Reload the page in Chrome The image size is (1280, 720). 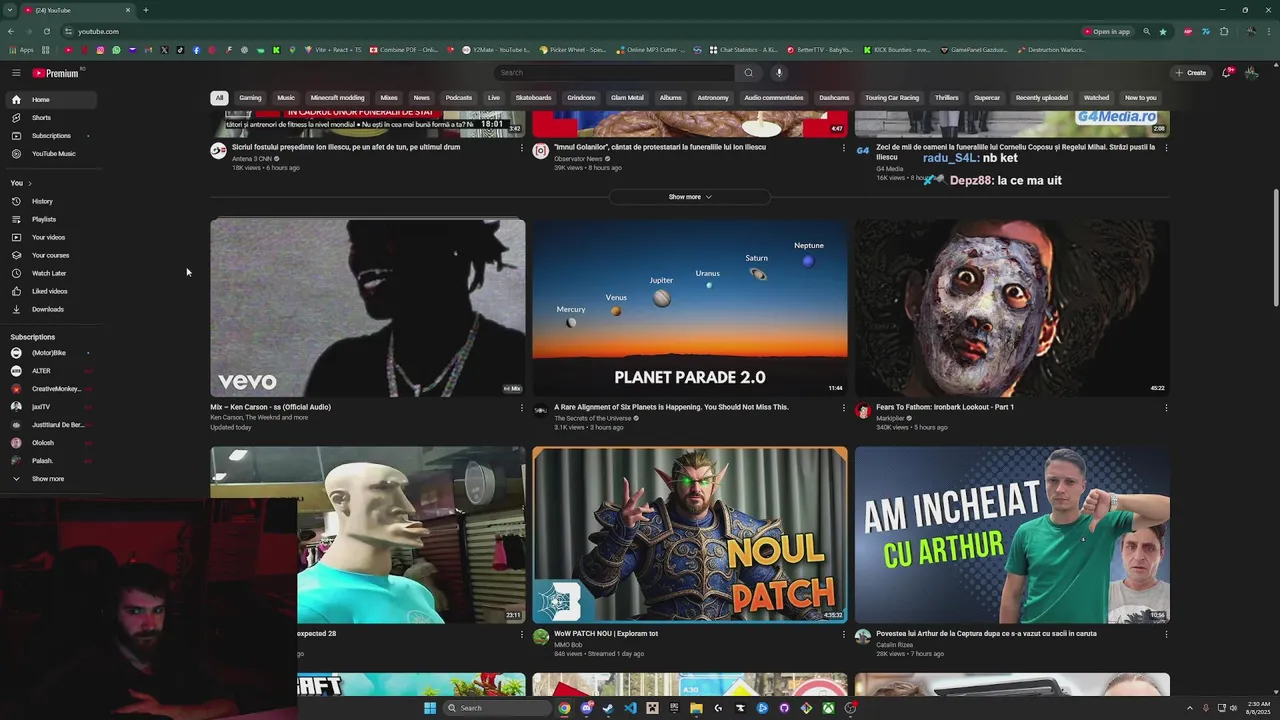pos(46,31)
